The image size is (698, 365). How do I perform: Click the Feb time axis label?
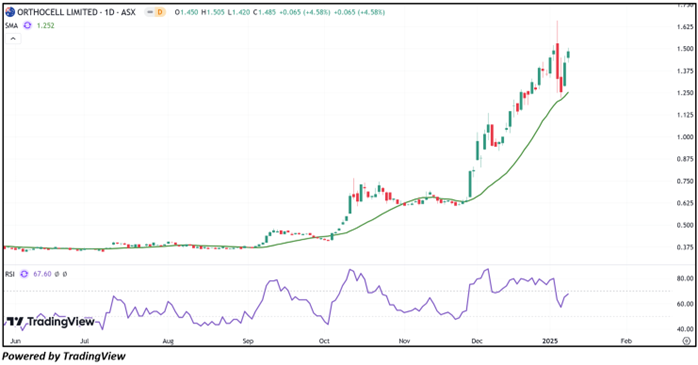tap(626, 341)
